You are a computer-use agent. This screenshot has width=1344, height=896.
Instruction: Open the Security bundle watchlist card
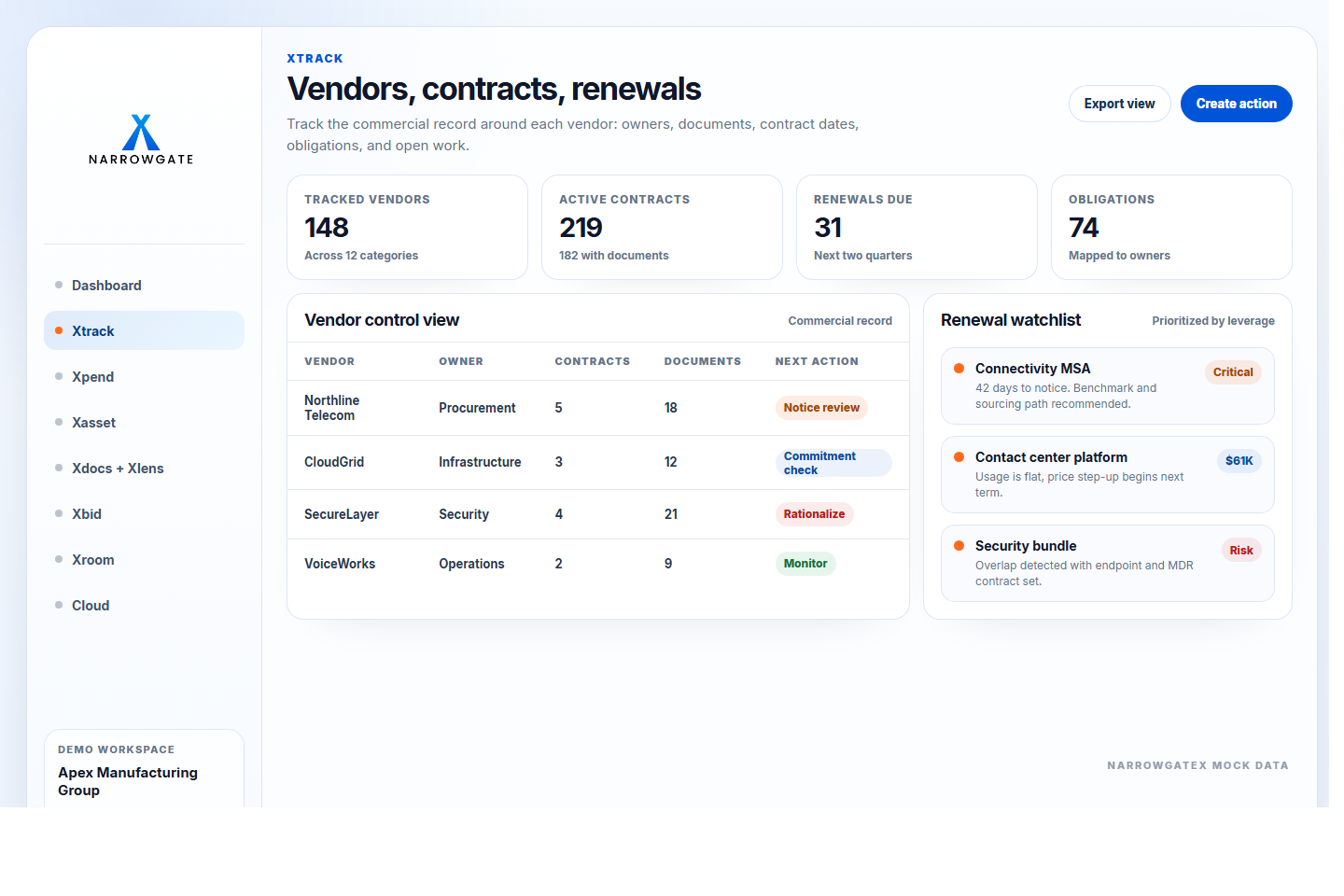pyautogui.click(x=1108, y=564)
